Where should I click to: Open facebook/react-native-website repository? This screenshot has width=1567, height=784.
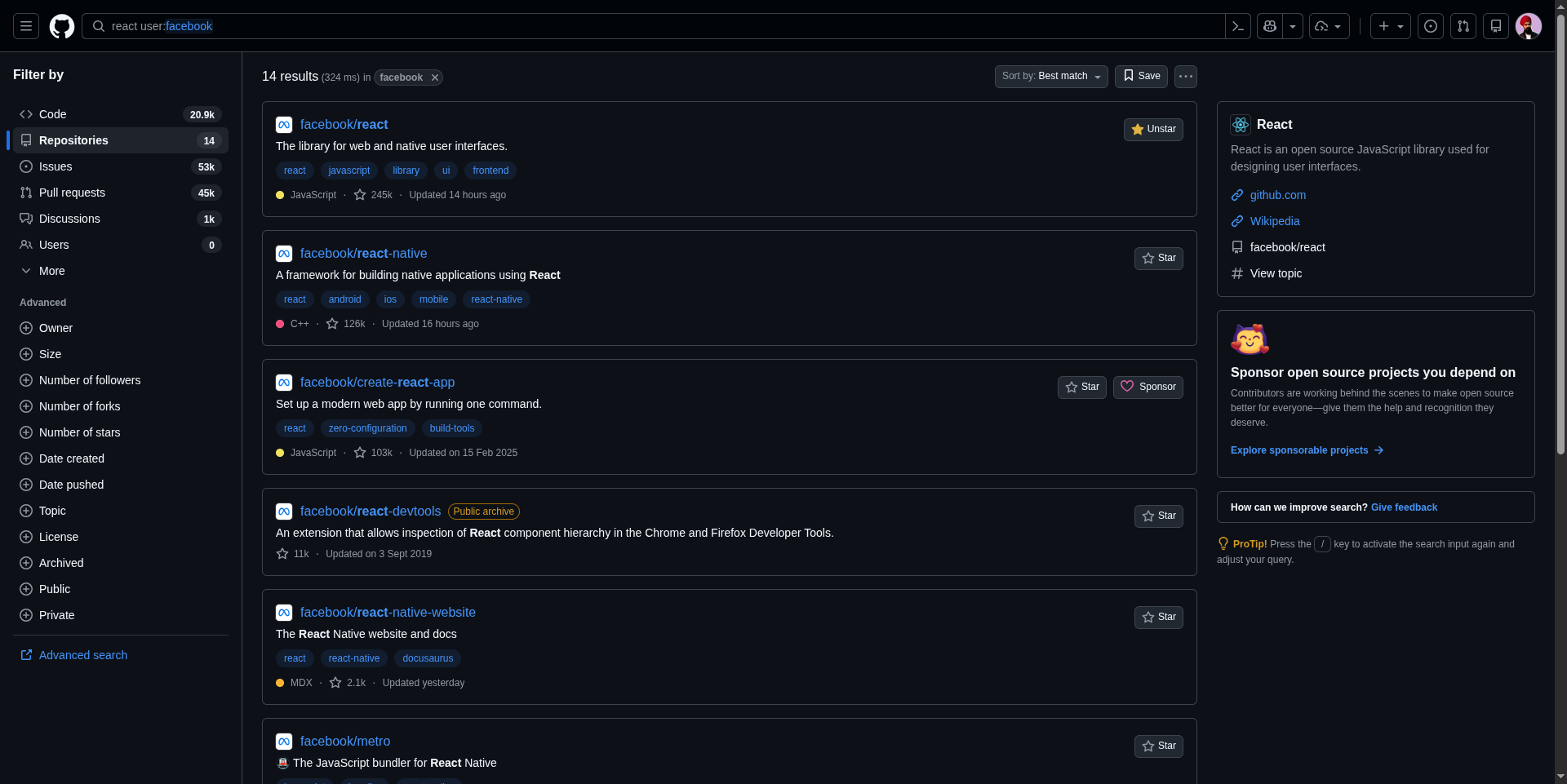(388, 613)
